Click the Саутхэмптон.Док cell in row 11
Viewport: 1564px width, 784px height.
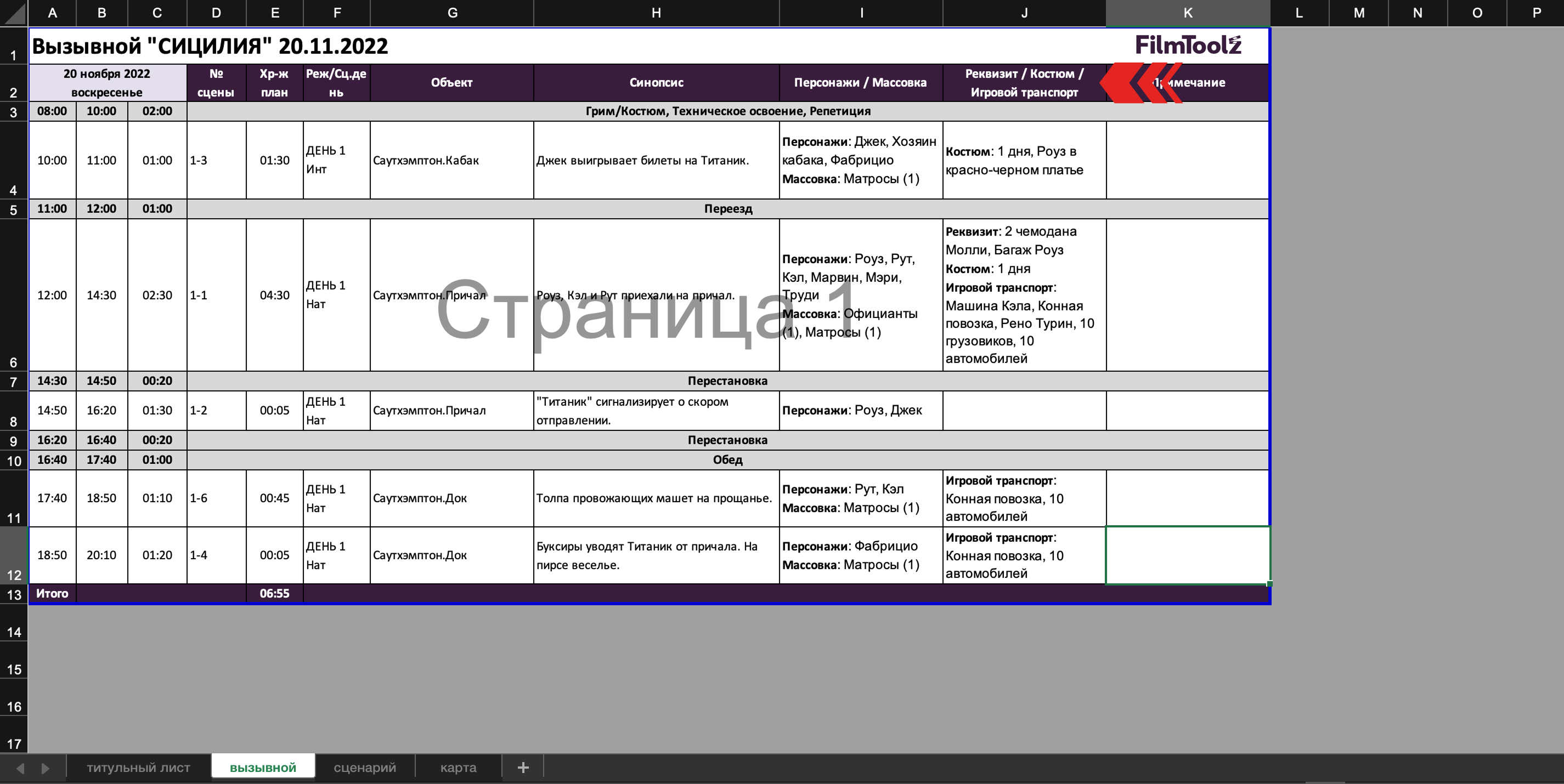451,498
